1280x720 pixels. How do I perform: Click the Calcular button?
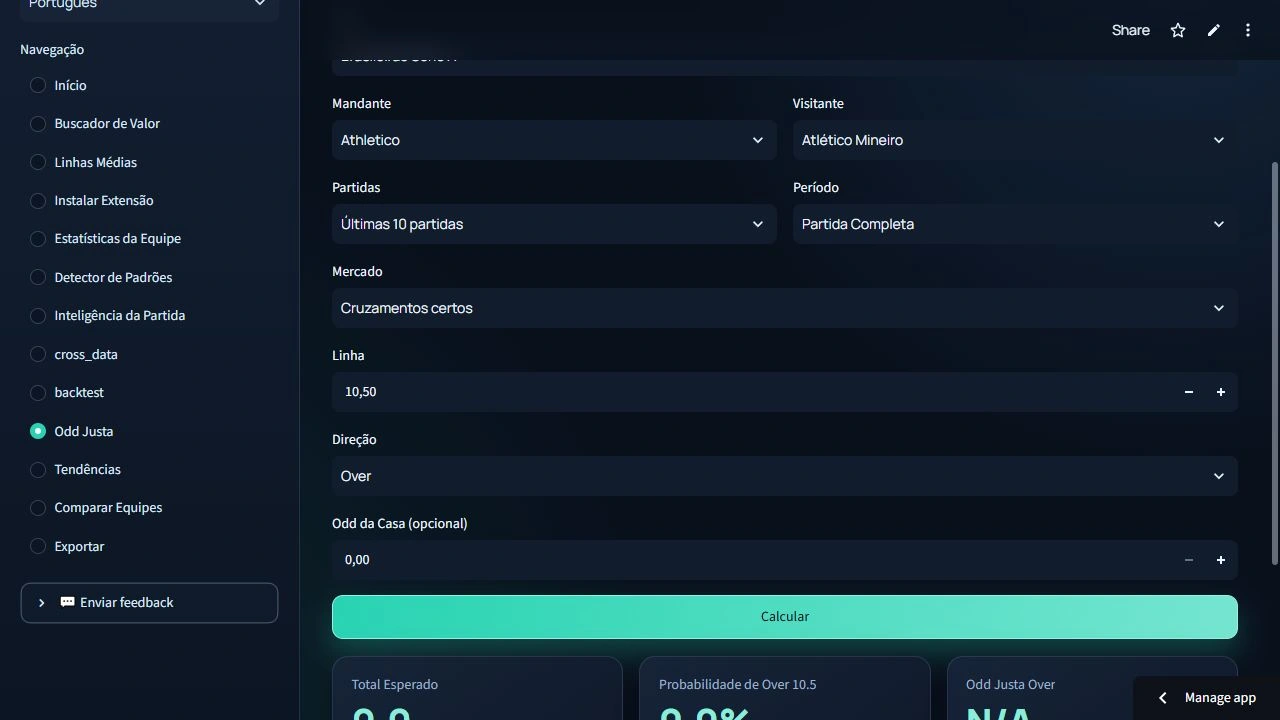[x=785, y=617]
